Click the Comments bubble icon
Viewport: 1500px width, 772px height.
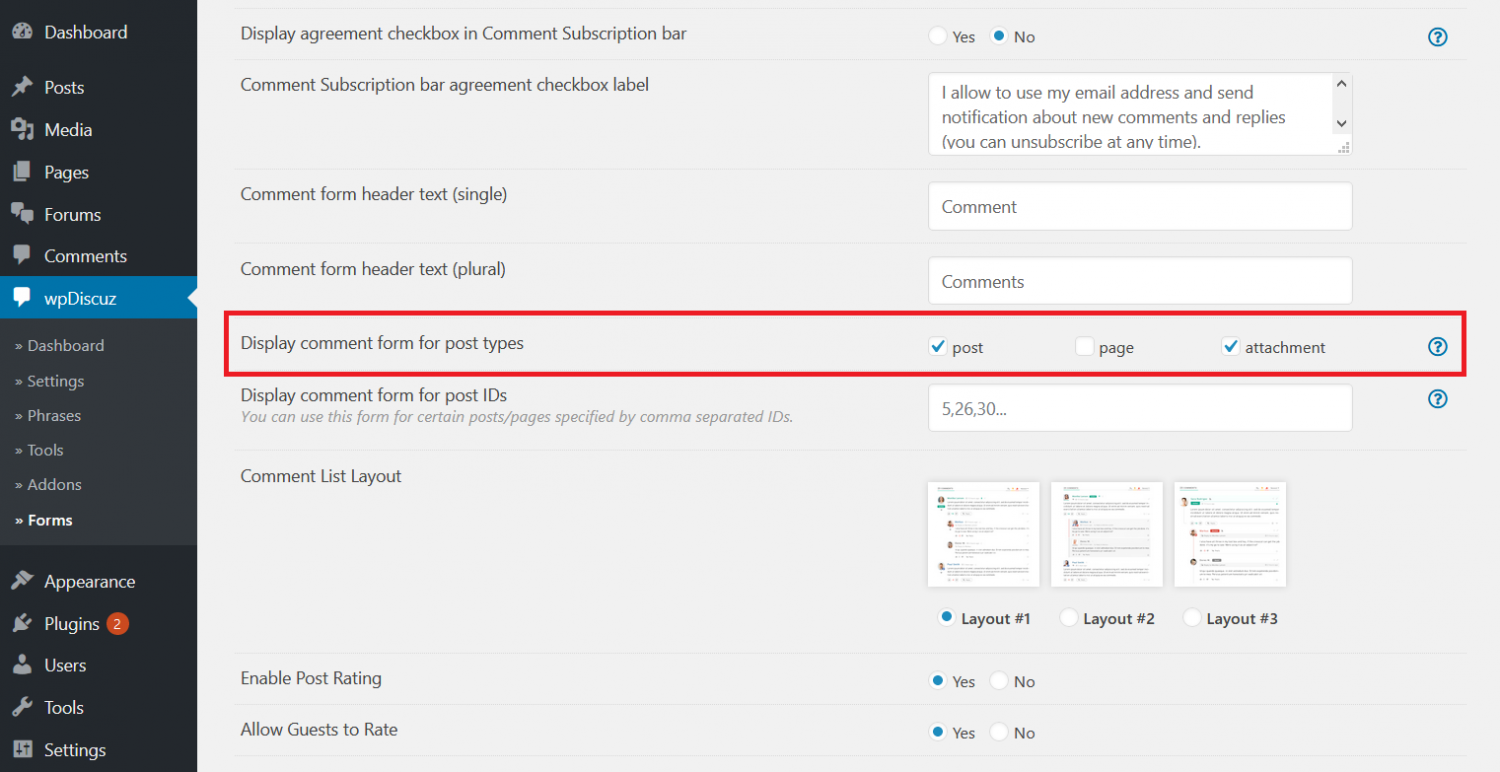pyautogui.click(x=24, y=256)
